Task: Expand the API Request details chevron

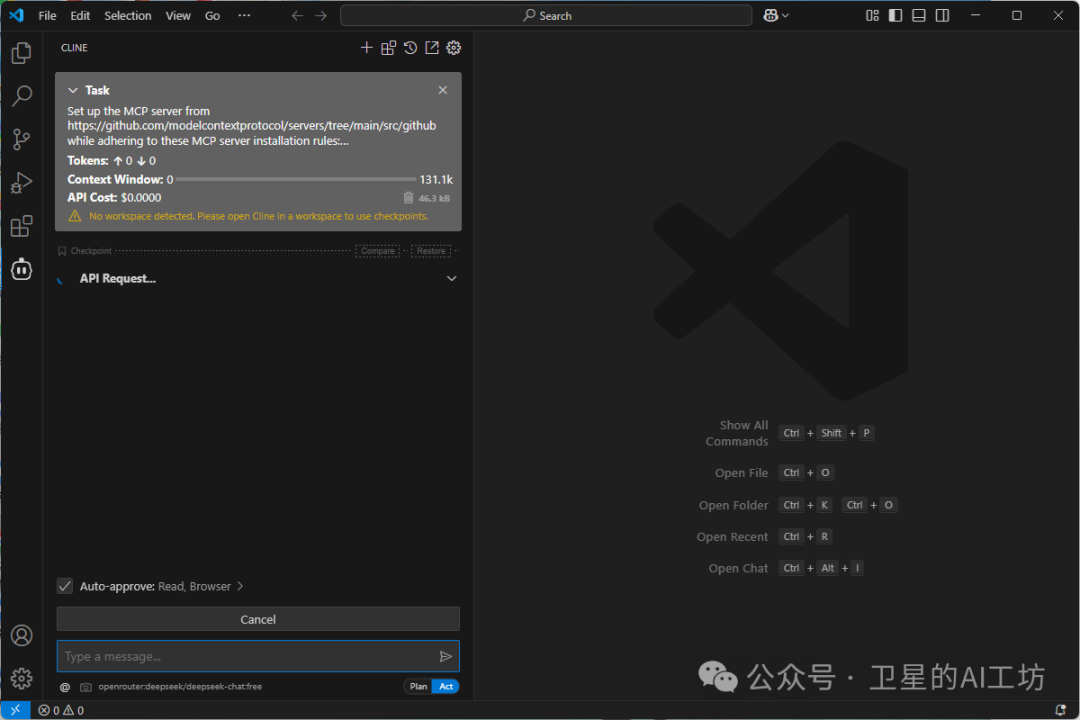Action: [x=452, y=278]
